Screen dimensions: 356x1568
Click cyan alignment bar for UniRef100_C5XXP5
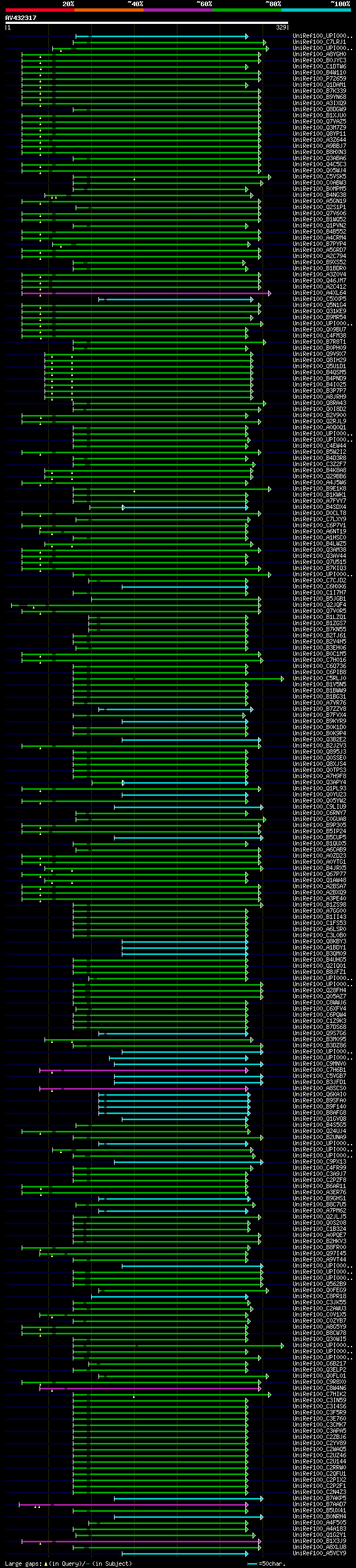176,299
